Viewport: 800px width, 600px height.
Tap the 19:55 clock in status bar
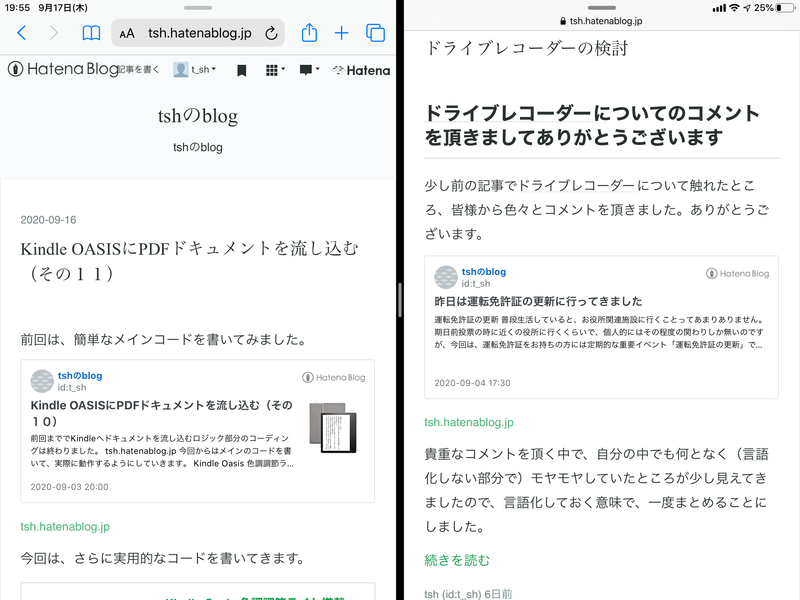tap(17, 8)
